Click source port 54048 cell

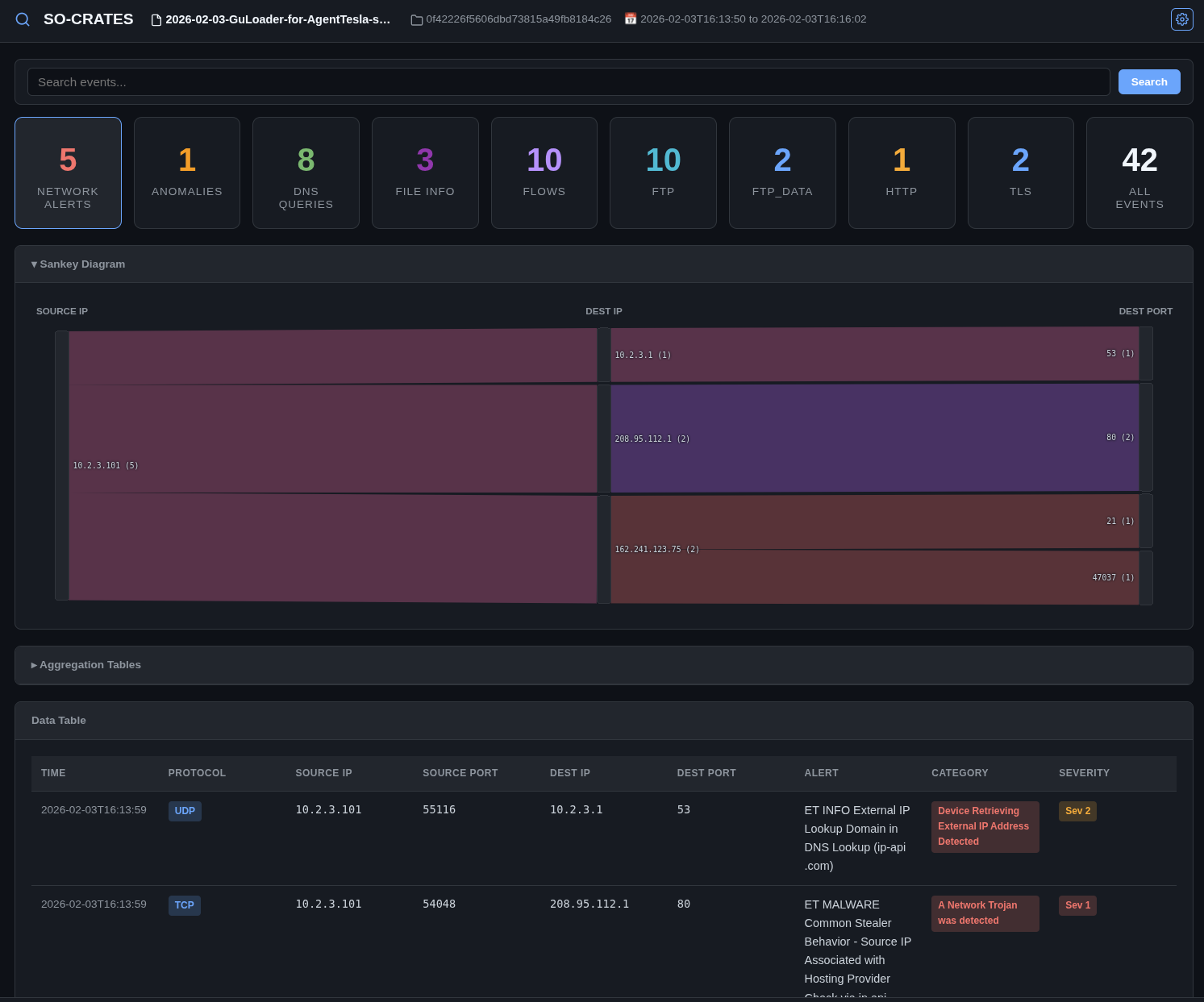[439, 904]
